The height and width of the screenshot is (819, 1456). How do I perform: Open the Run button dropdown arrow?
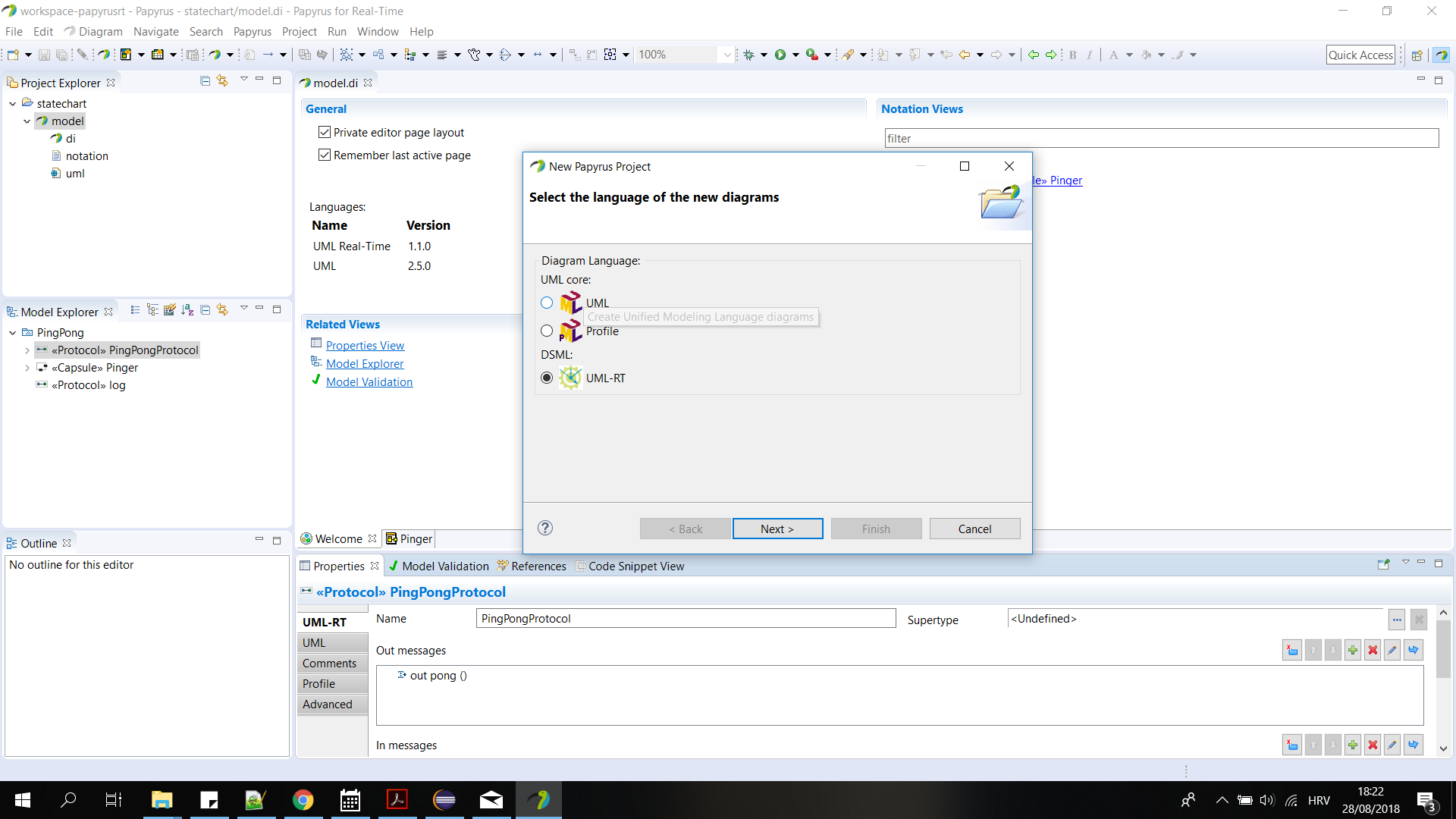click(x=795, y=55)
